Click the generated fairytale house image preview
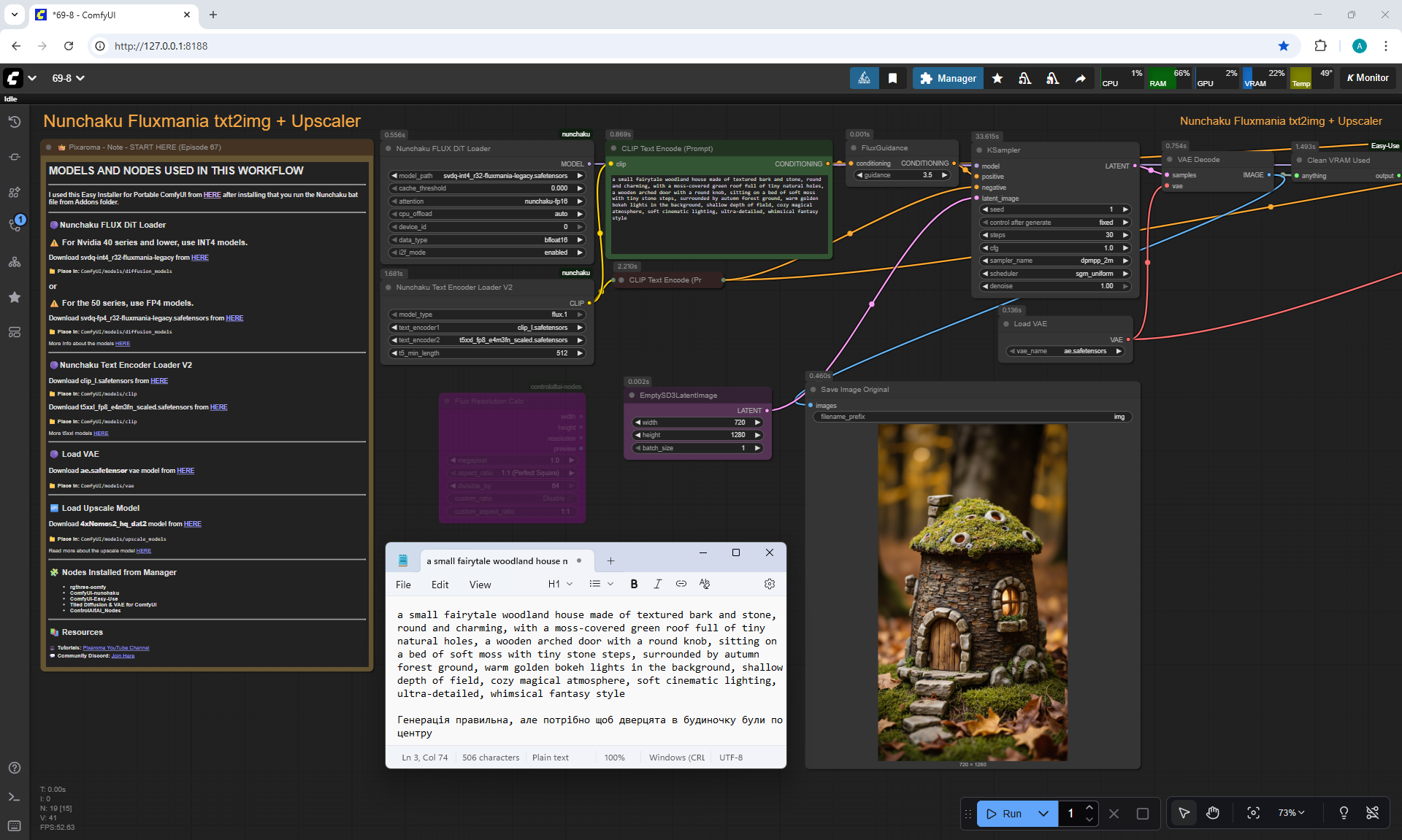 (972, 593)
